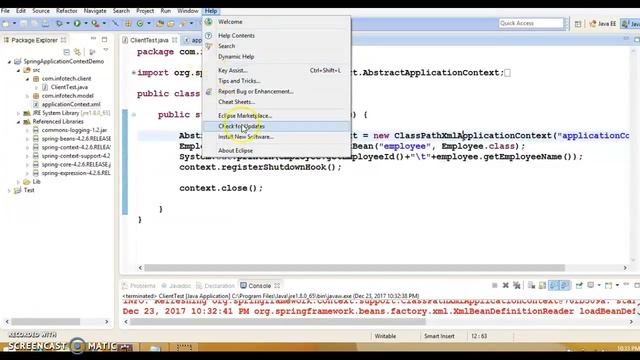Click the Quick Access search field

tap(531, 23)
